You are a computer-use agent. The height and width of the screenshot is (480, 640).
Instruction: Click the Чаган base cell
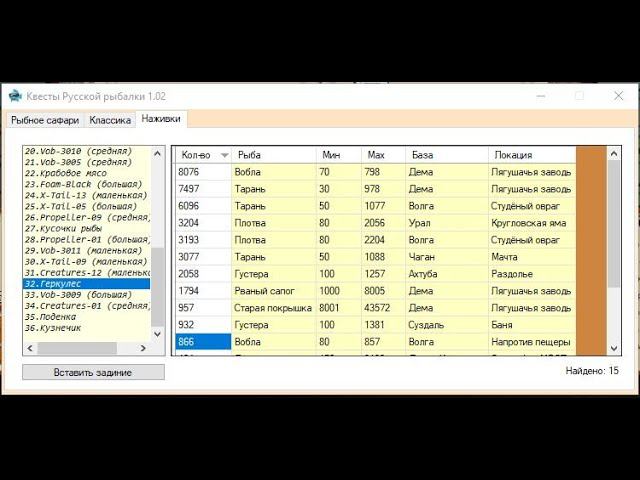447,257
